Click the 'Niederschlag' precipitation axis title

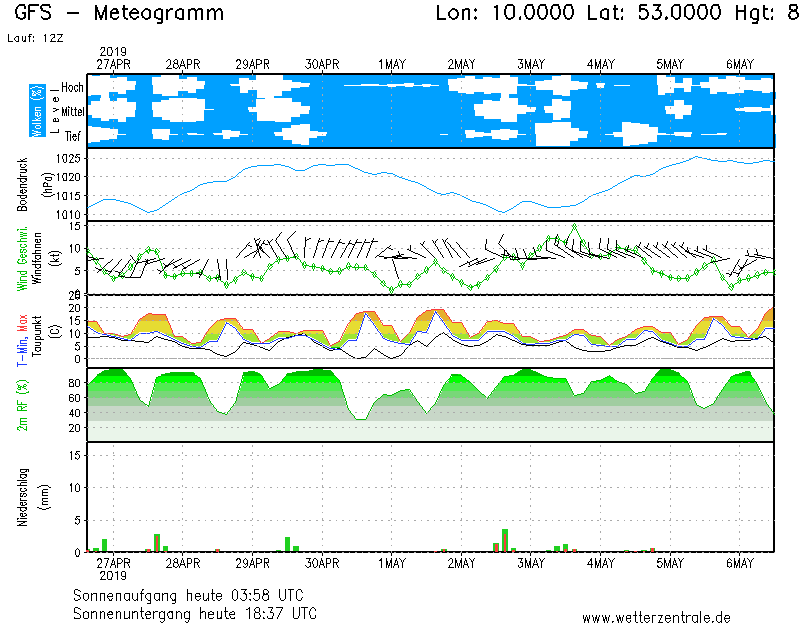(x=22, y=497)
